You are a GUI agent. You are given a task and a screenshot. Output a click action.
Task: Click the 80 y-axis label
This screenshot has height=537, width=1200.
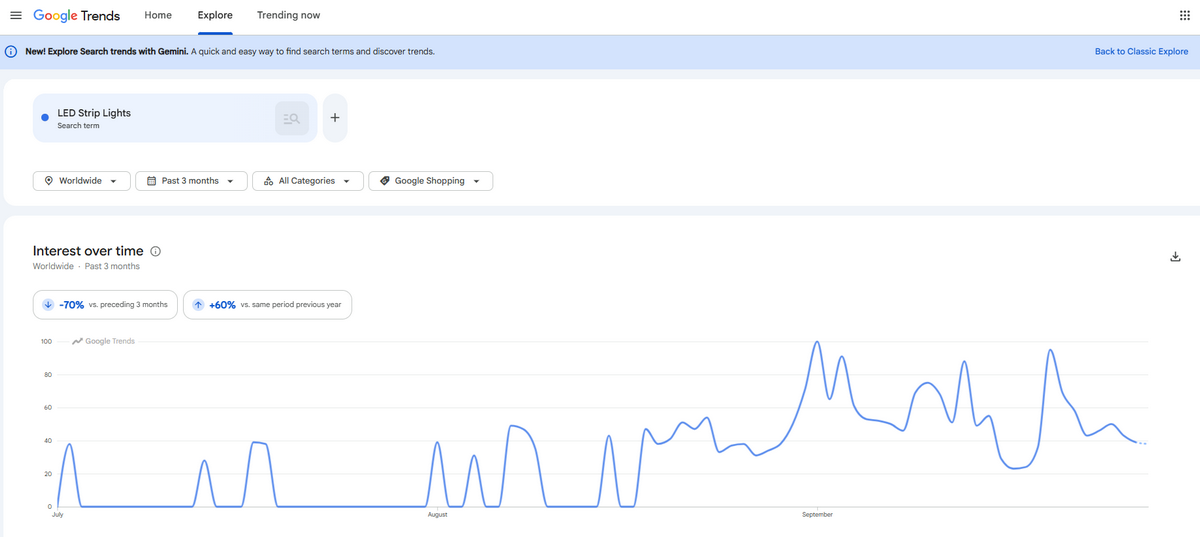click(47, 375)
